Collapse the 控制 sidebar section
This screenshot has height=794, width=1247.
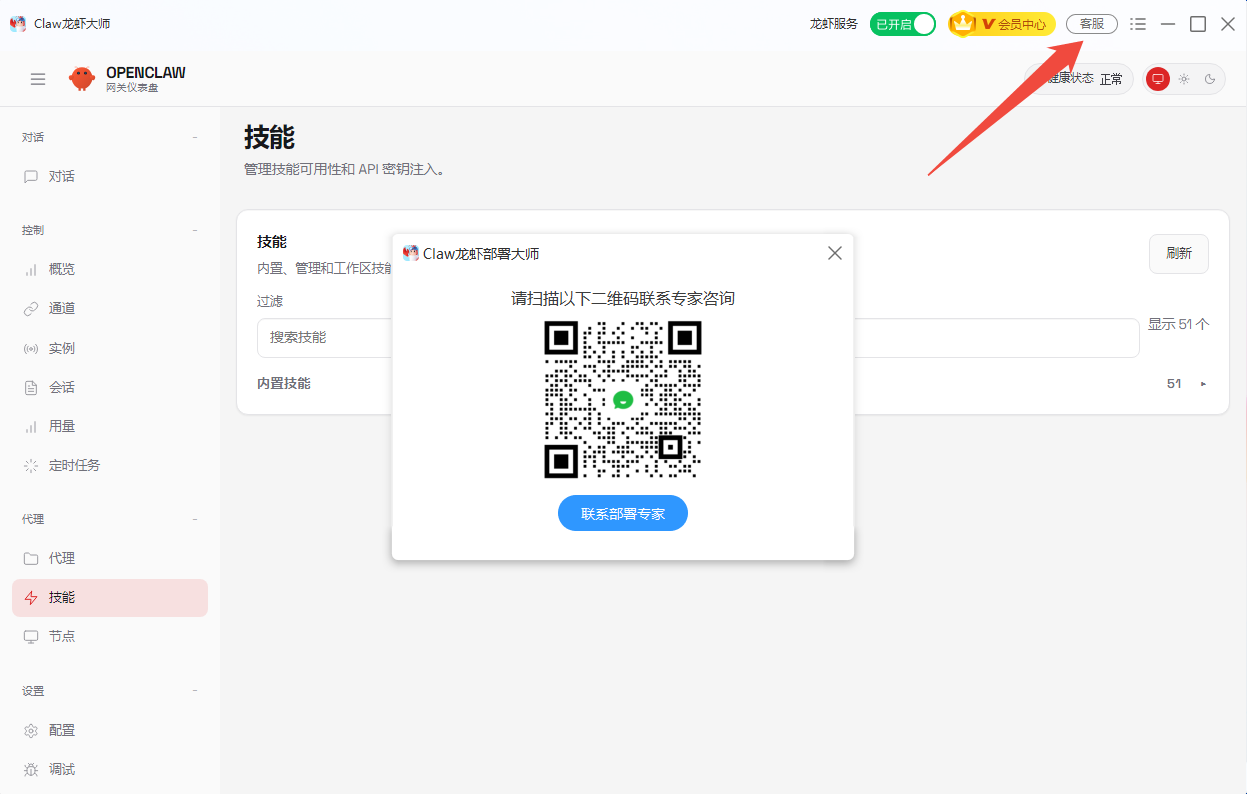(x=195, y=230)
